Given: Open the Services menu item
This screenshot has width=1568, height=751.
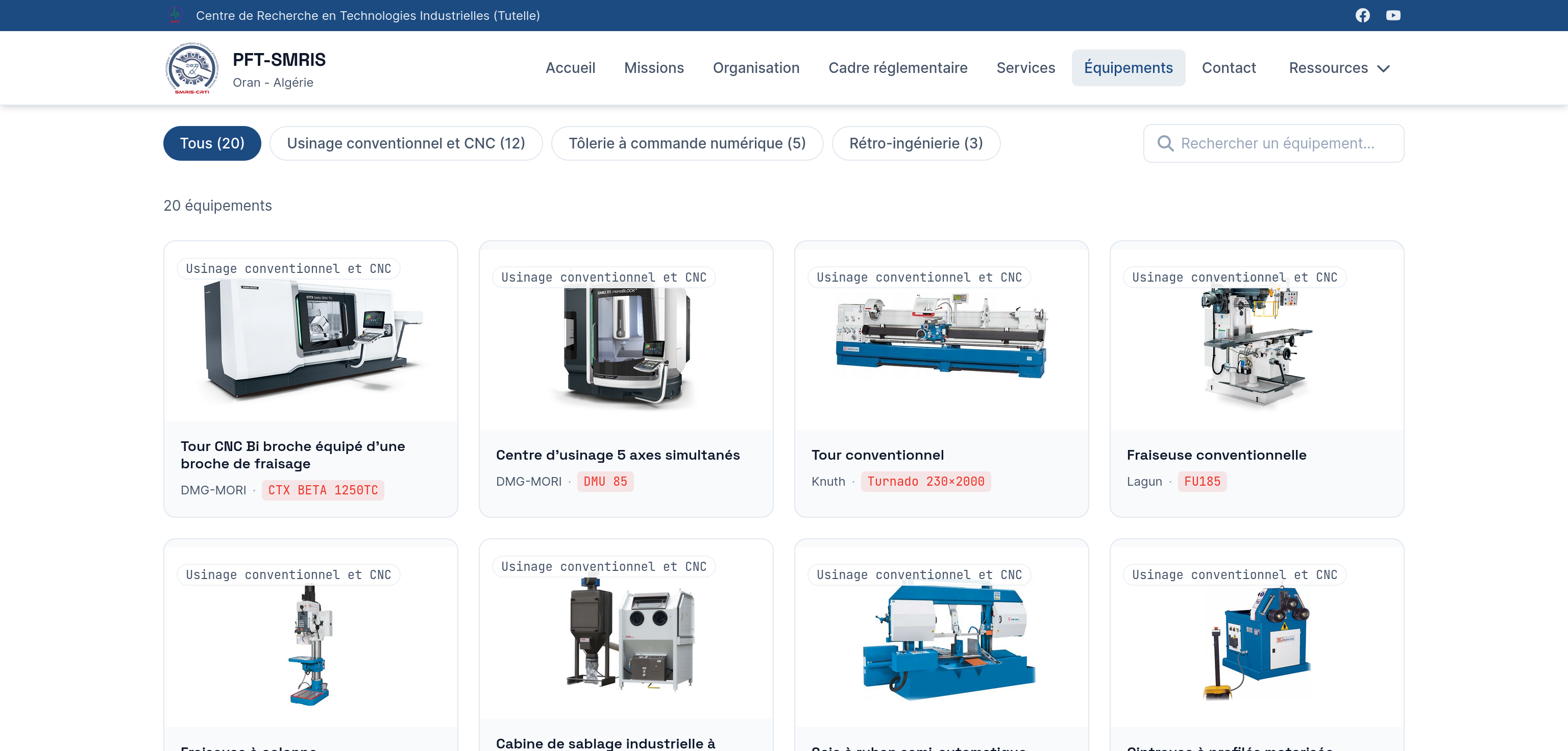Looking at the screenshot, I should [x=1025, y=68].
